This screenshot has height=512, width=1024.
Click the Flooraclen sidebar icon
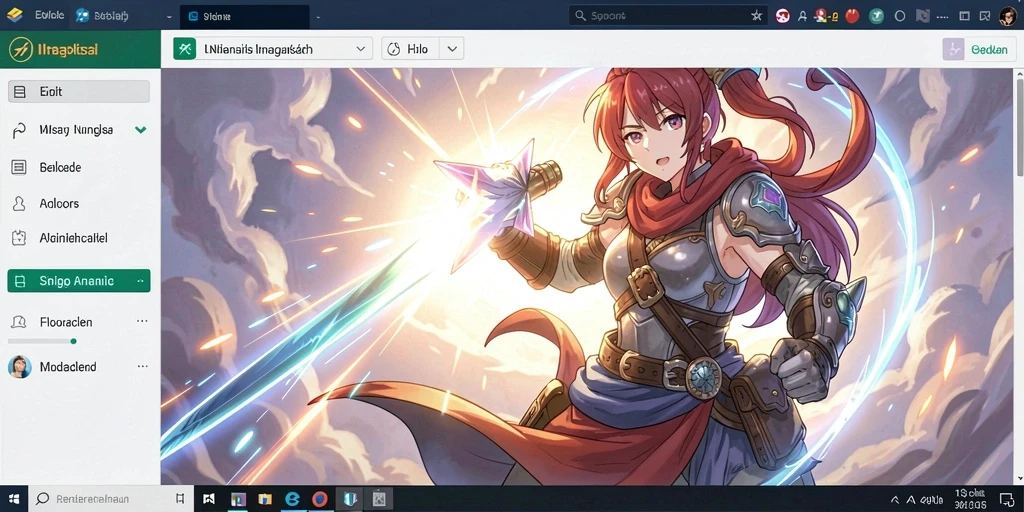coord(19,322)
